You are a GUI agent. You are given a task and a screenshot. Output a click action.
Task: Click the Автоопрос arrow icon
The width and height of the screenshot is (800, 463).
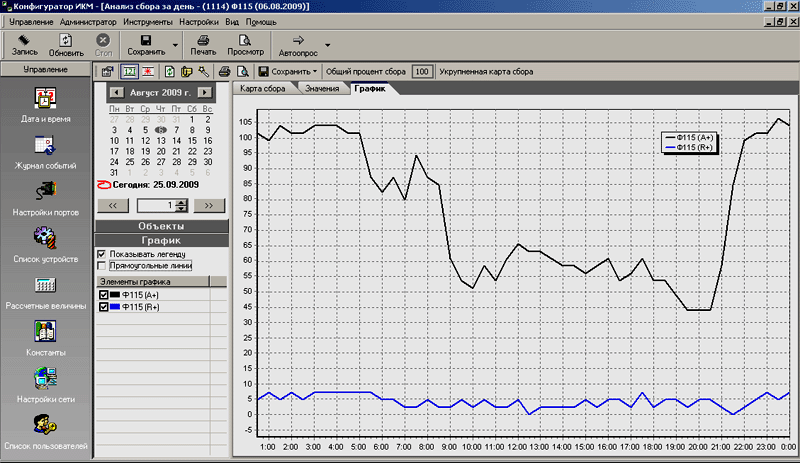coord(298,40)
